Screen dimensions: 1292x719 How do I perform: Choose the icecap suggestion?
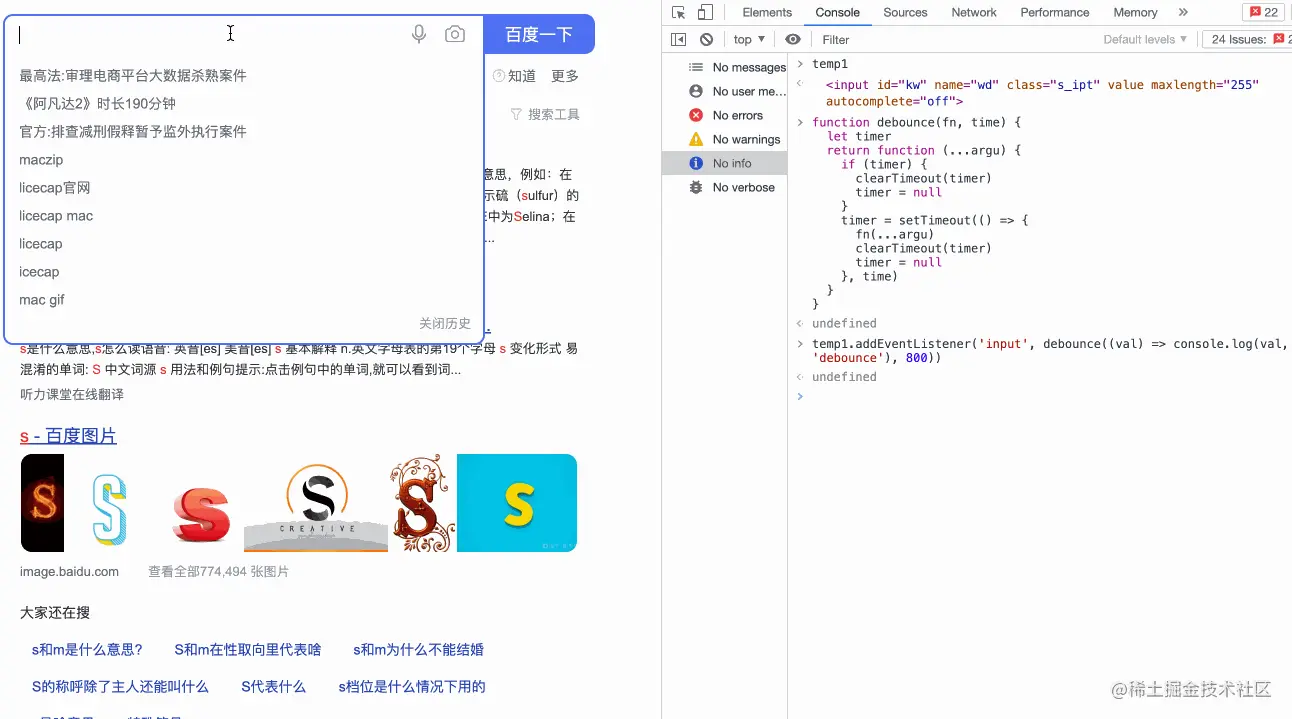pos(39,272)
